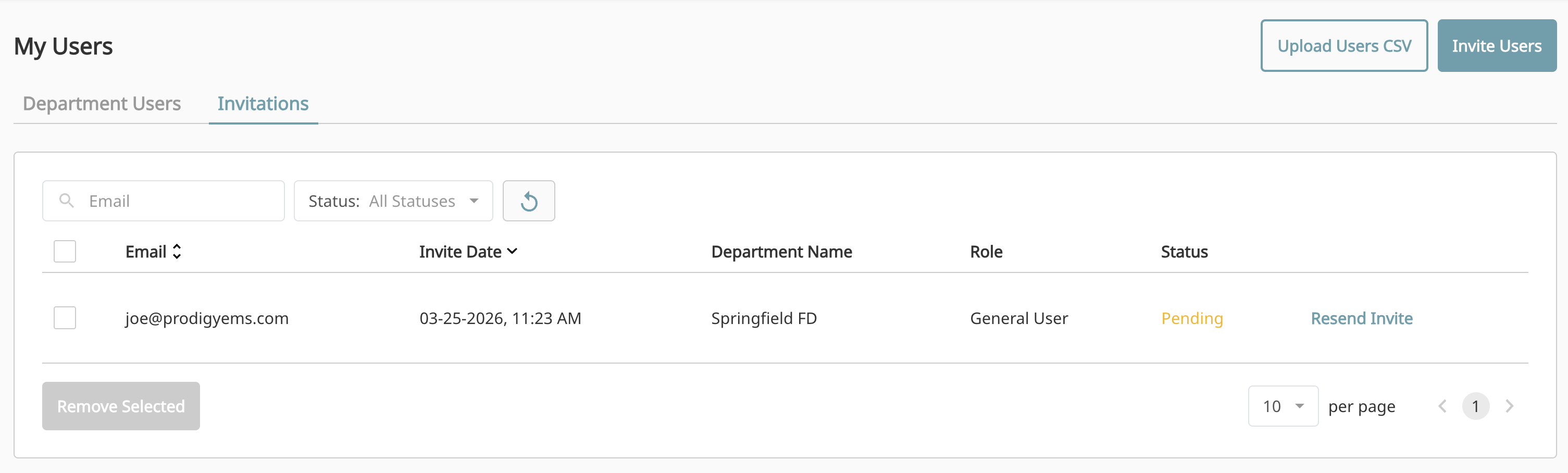This screenshot has height=473, width=1568.
Task: Open the Status All Statuses dropdown
Action: (x=393, y=201)
